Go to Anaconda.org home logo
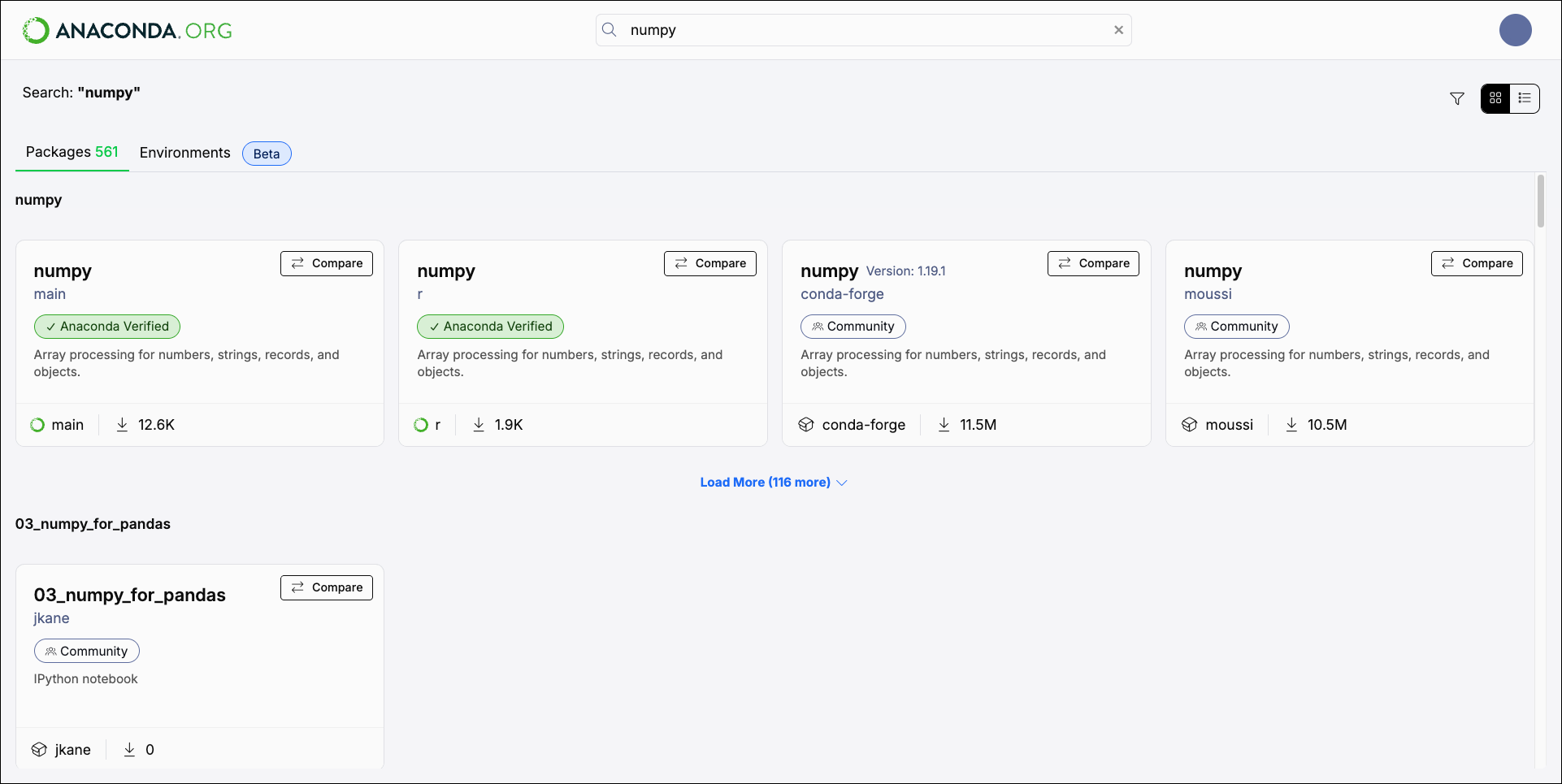The width and height of the screenshot is (1562, 784). pos(128,31)
